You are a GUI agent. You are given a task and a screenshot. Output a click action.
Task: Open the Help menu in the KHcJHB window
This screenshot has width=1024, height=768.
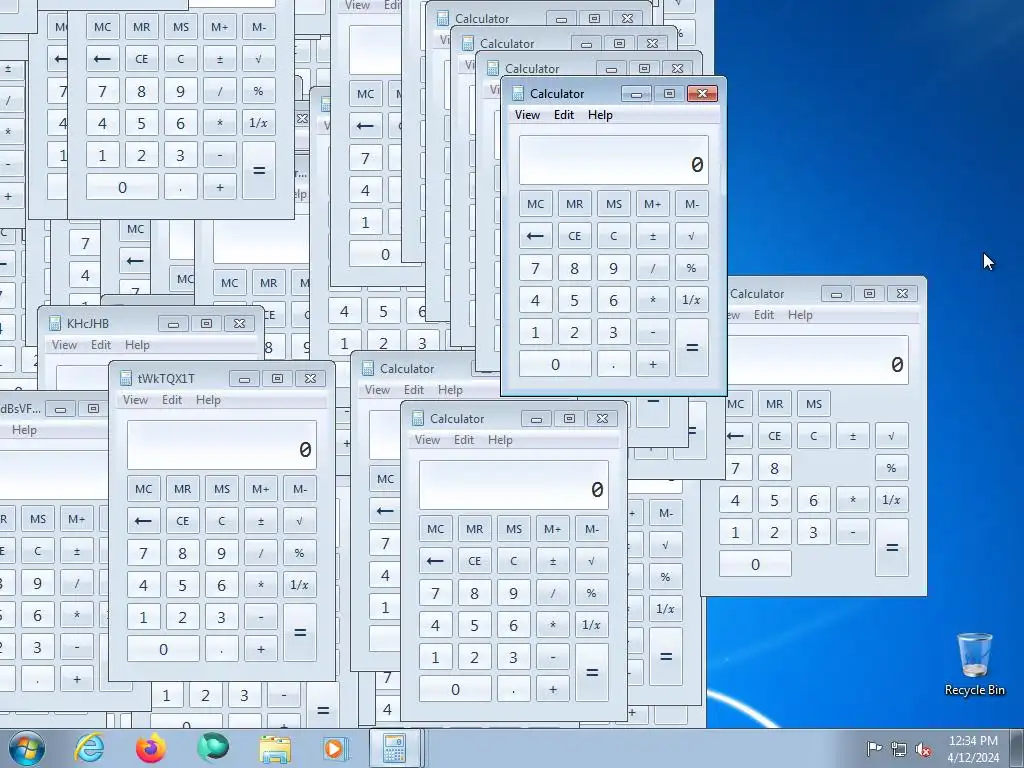(137, 345)
